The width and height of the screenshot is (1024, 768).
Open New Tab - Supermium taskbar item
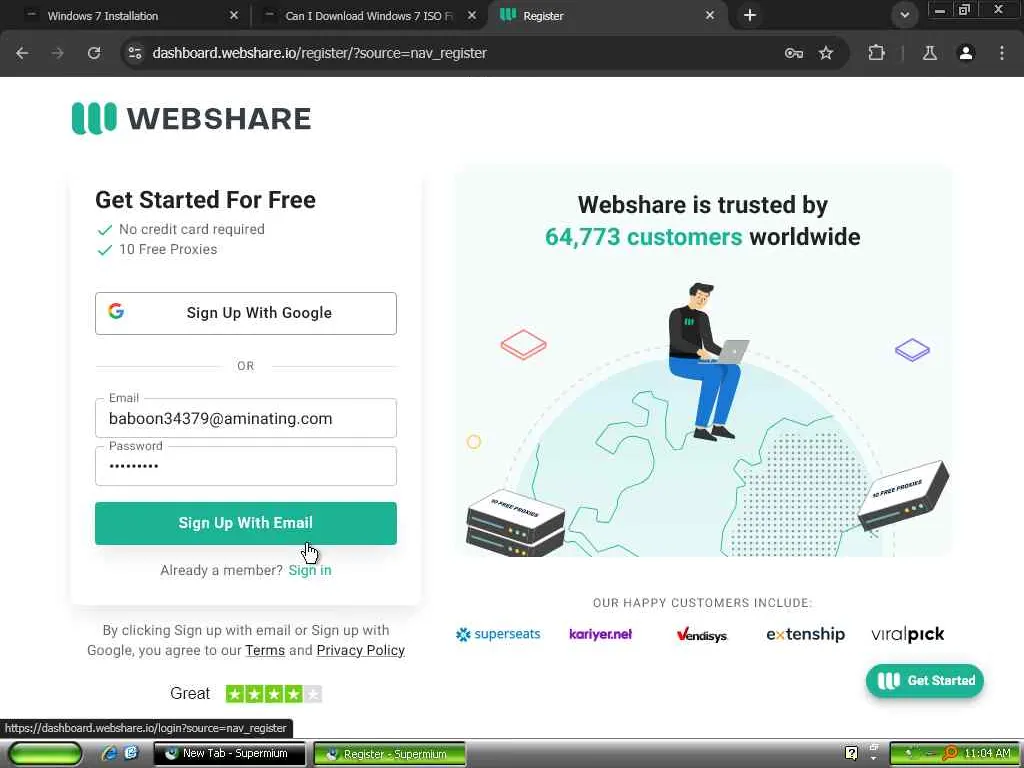[229, 753]
